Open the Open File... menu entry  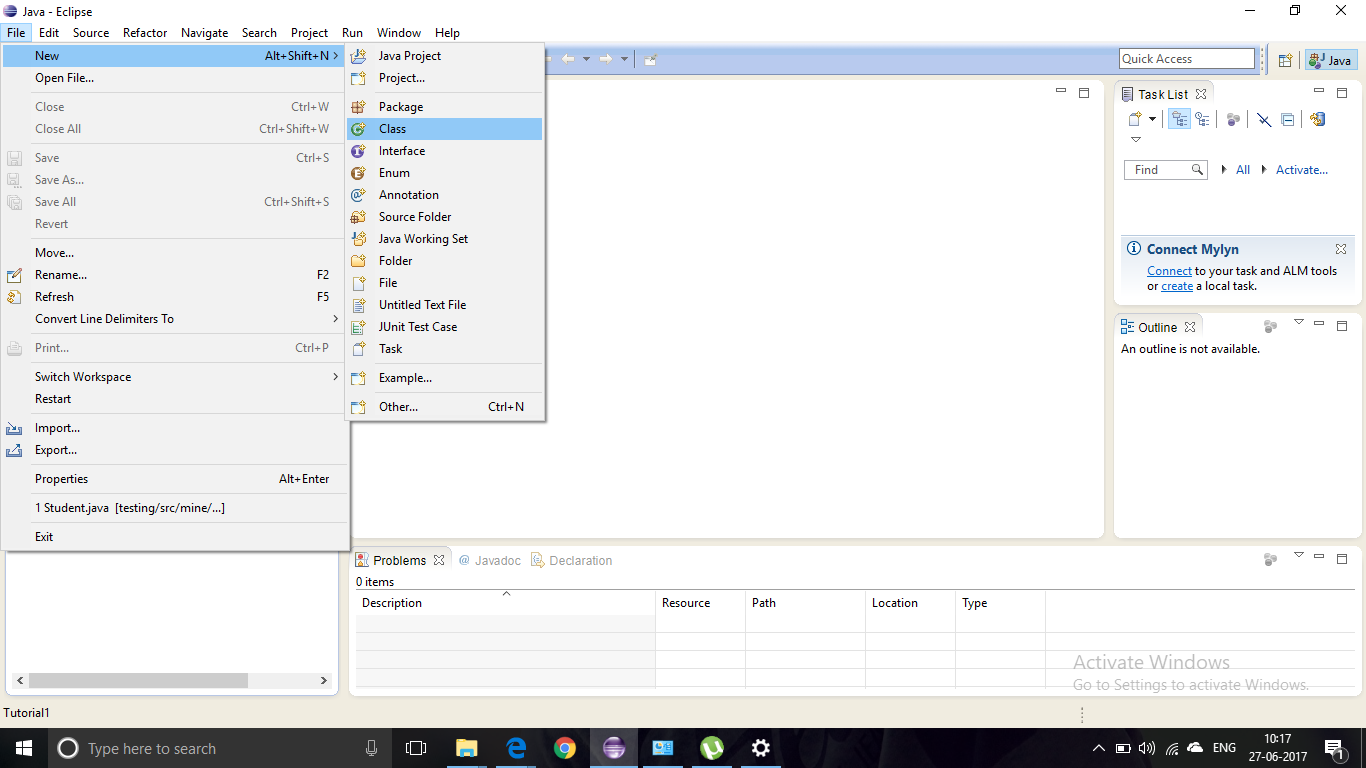tap(175, 78)
